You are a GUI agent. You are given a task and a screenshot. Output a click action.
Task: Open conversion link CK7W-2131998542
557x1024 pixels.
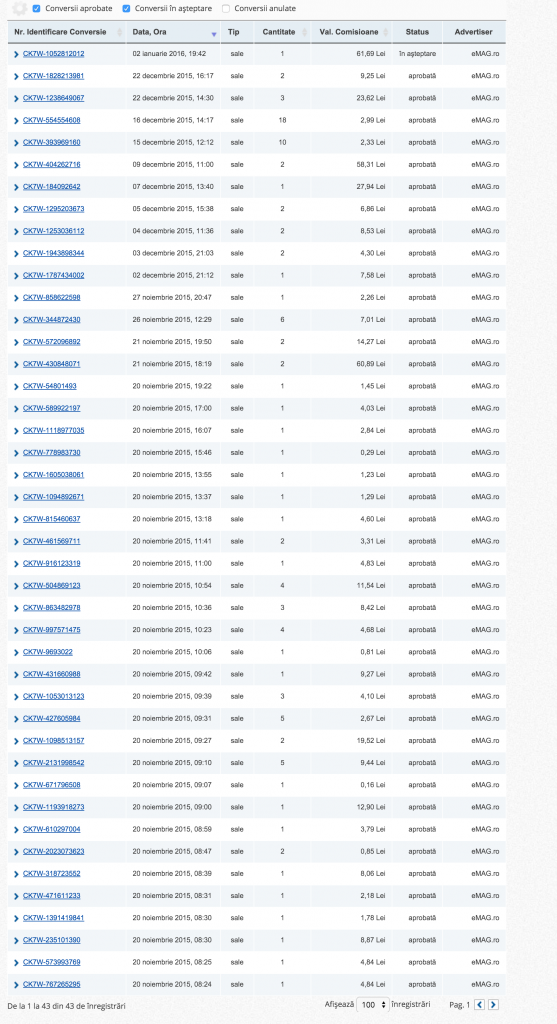coord(54,763)
